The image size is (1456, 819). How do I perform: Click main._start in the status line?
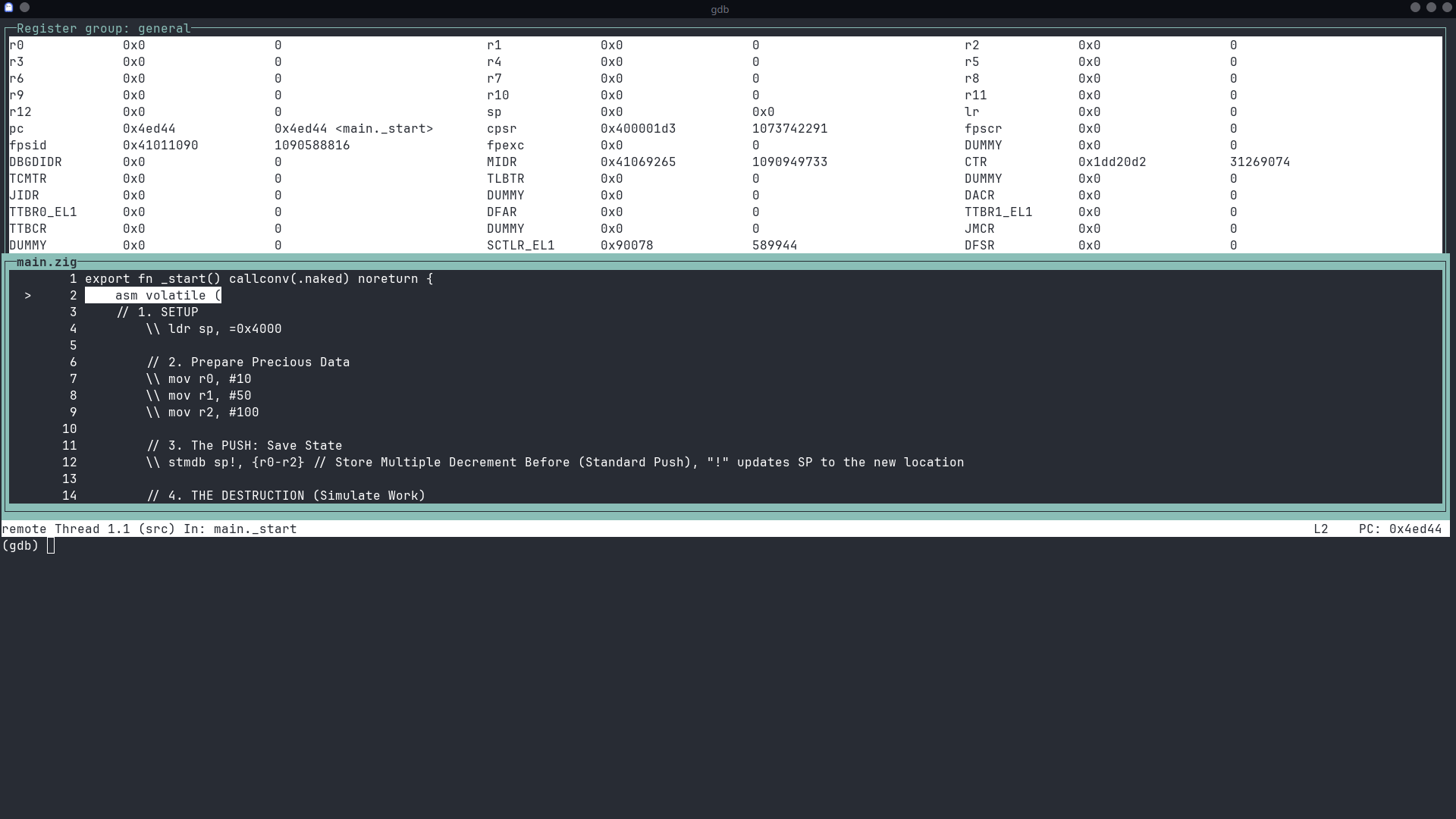point(255,529)
